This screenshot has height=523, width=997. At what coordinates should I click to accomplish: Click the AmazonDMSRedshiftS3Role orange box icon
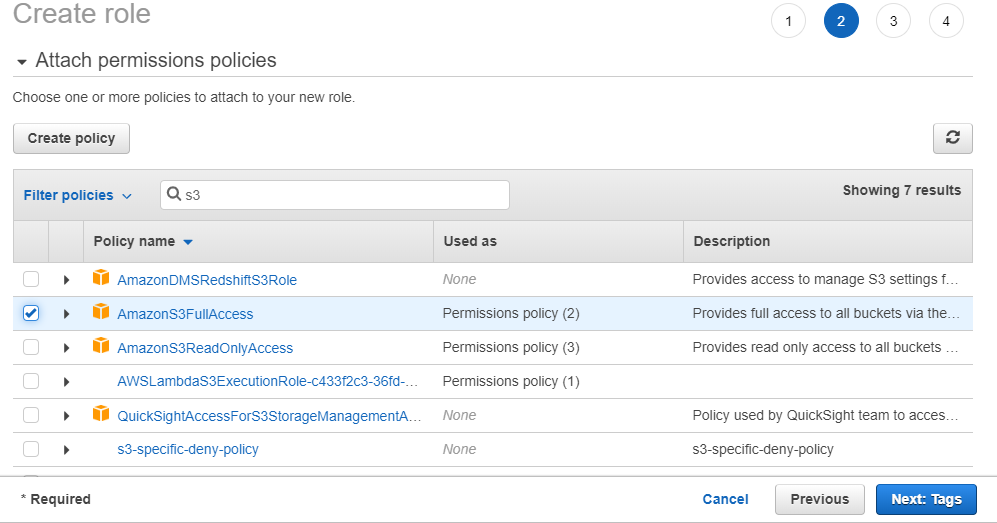(x=101, y=278)
